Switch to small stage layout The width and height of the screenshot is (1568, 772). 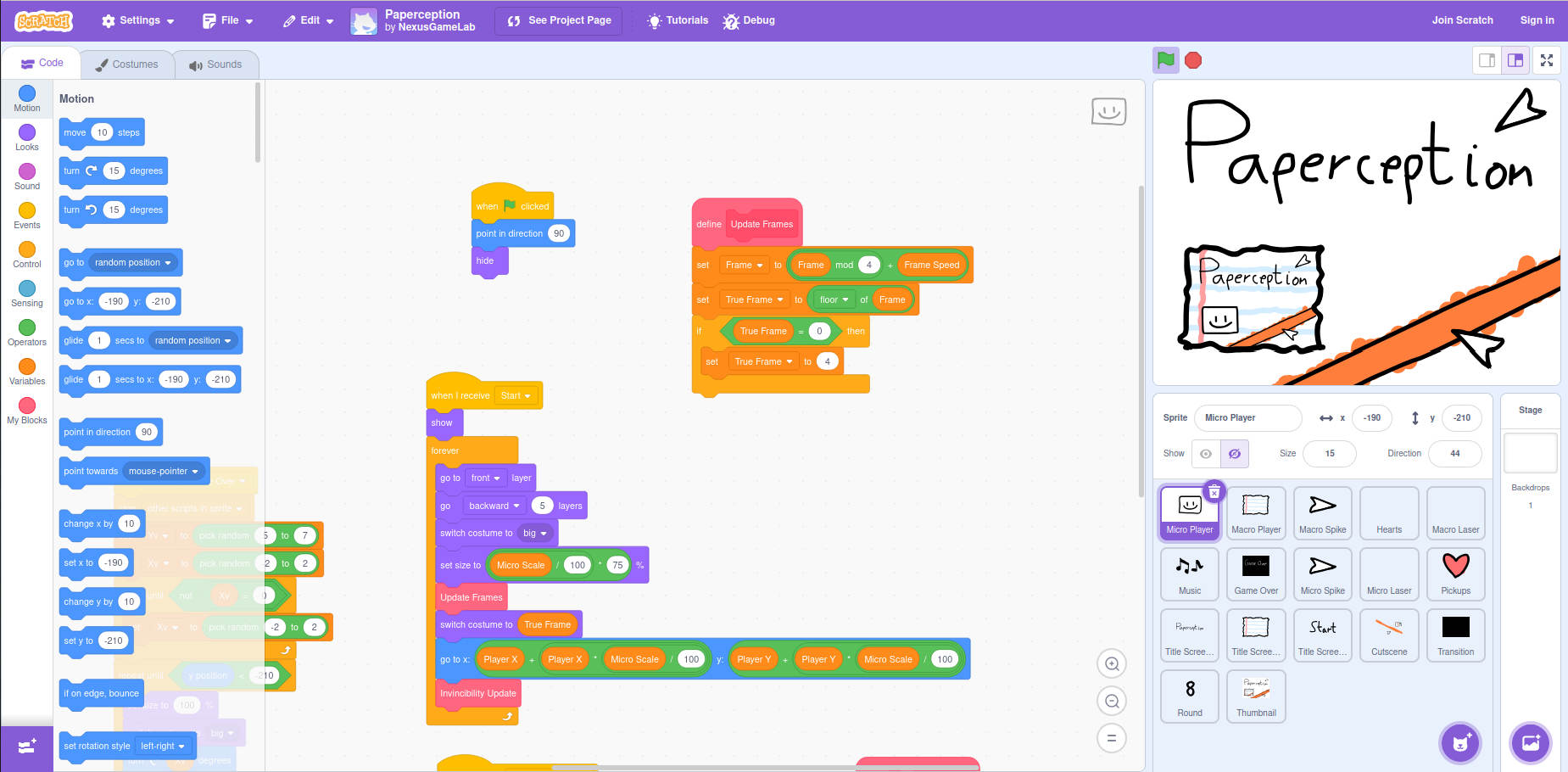1487,60
